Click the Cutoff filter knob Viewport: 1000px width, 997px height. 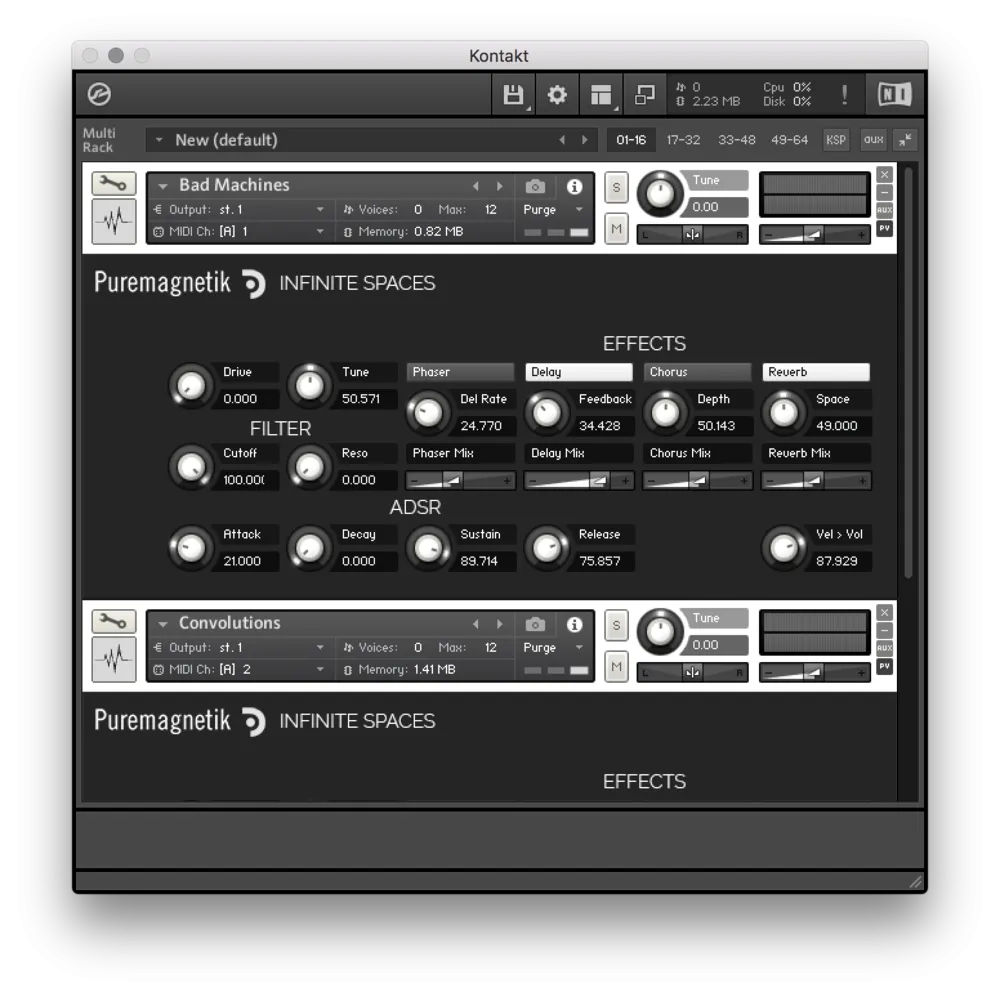(190, 467)
